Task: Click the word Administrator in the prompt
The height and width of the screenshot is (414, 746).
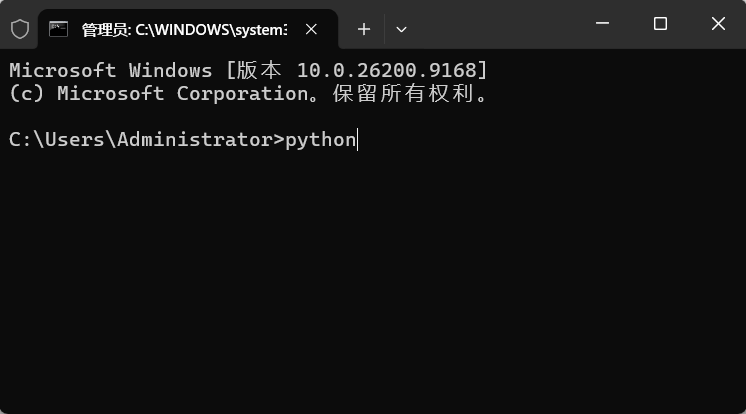Action: (194, 140)
